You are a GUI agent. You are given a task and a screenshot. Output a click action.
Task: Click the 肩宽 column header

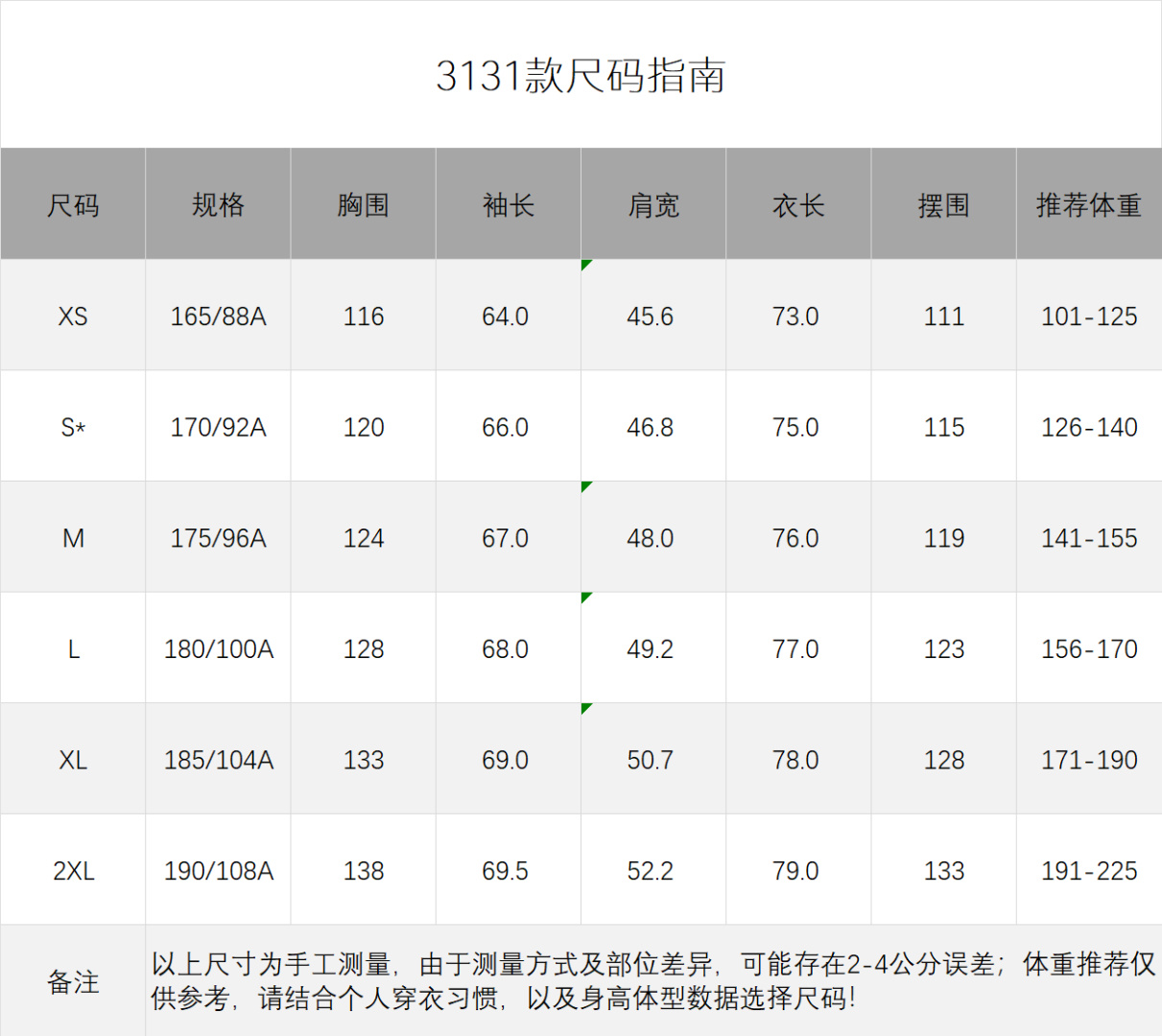653,204
